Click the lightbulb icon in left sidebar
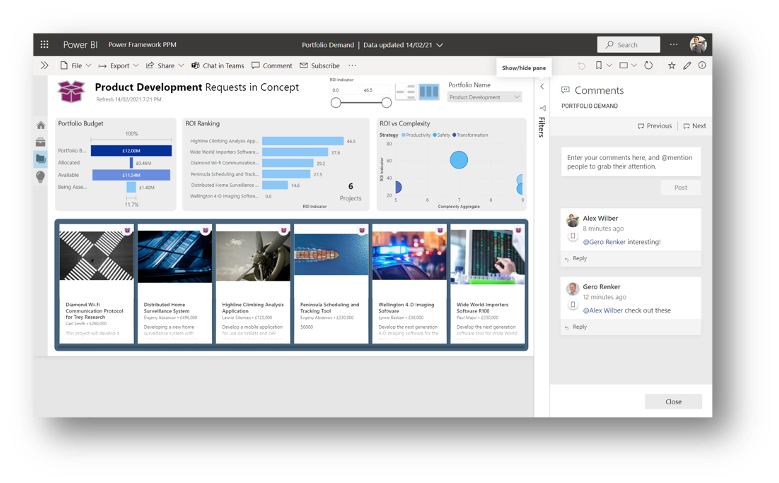779x483 pixels. [41, 176]
